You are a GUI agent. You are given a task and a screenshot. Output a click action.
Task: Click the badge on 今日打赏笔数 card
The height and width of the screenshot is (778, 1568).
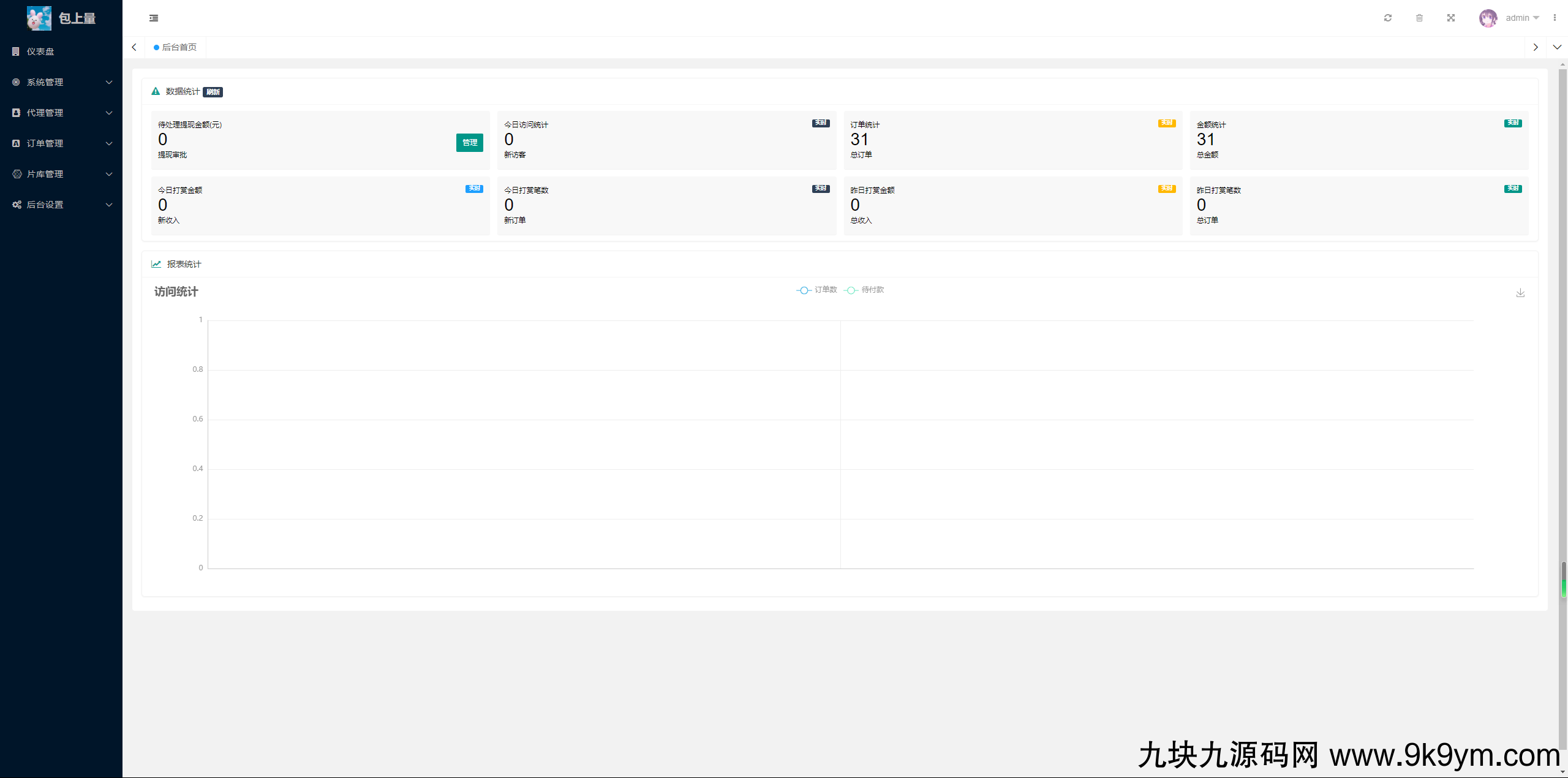821,189
